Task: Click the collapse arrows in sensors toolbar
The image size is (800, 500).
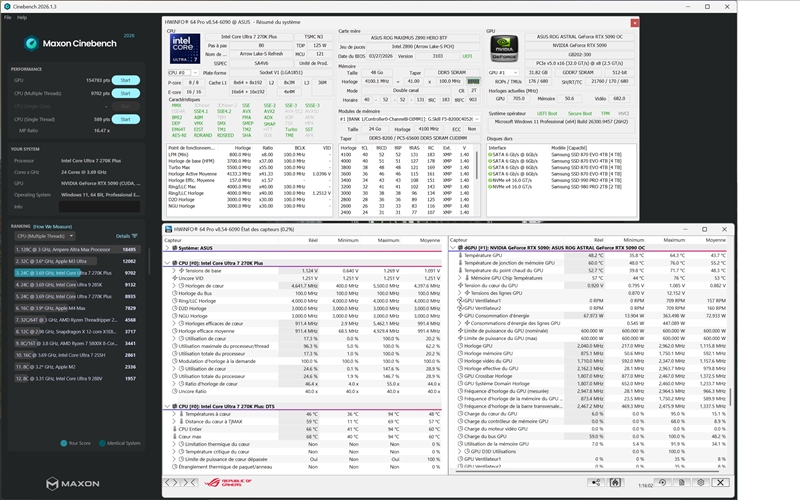Action: click(x=189, y=482)
